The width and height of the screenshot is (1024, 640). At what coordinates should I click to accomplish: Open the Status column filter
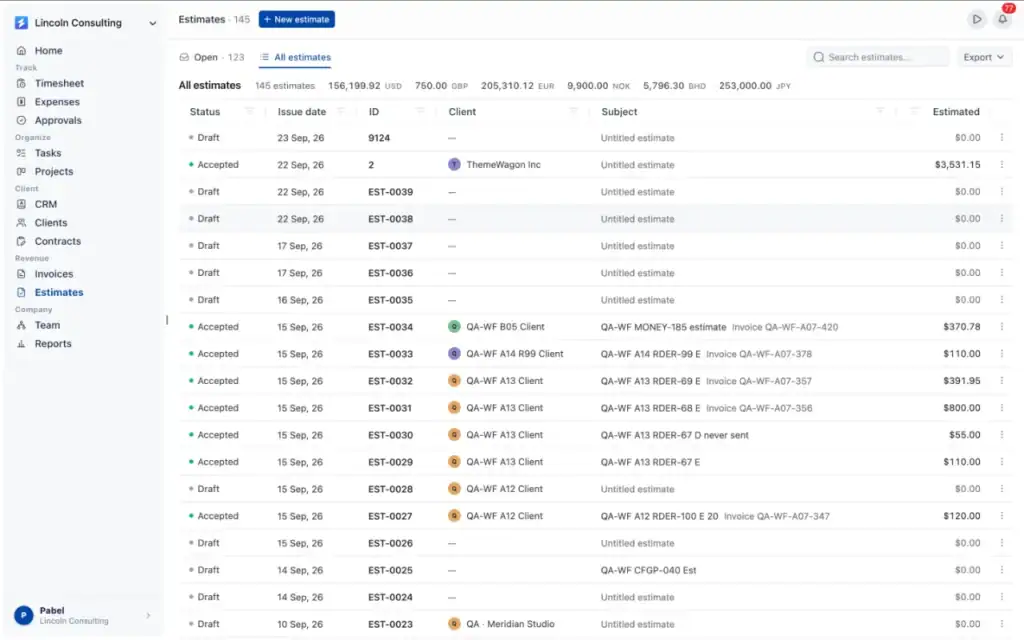[x=249, y=111]
